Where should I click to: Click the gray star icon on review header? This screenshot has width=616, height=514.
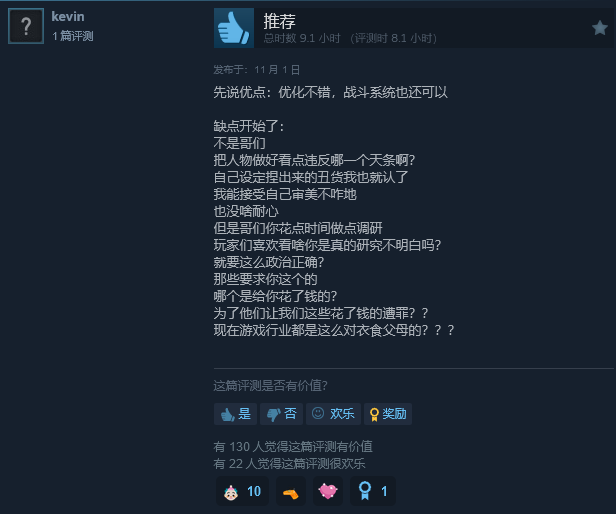[600, 28]
